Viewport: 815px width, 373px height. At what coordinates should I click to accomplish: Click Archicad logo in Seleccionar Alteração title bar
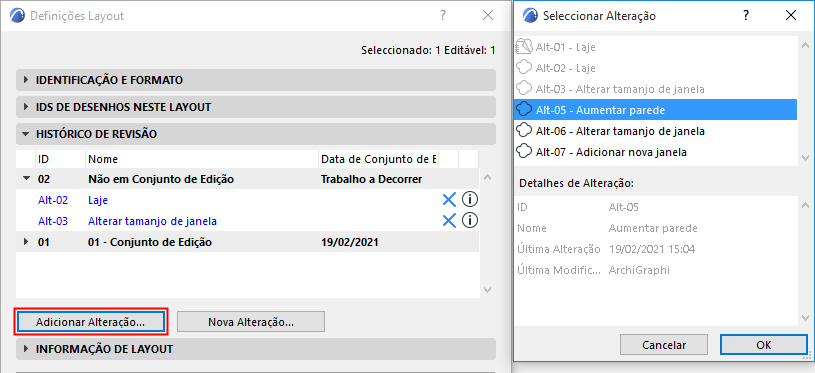click(x=530, y=16)
